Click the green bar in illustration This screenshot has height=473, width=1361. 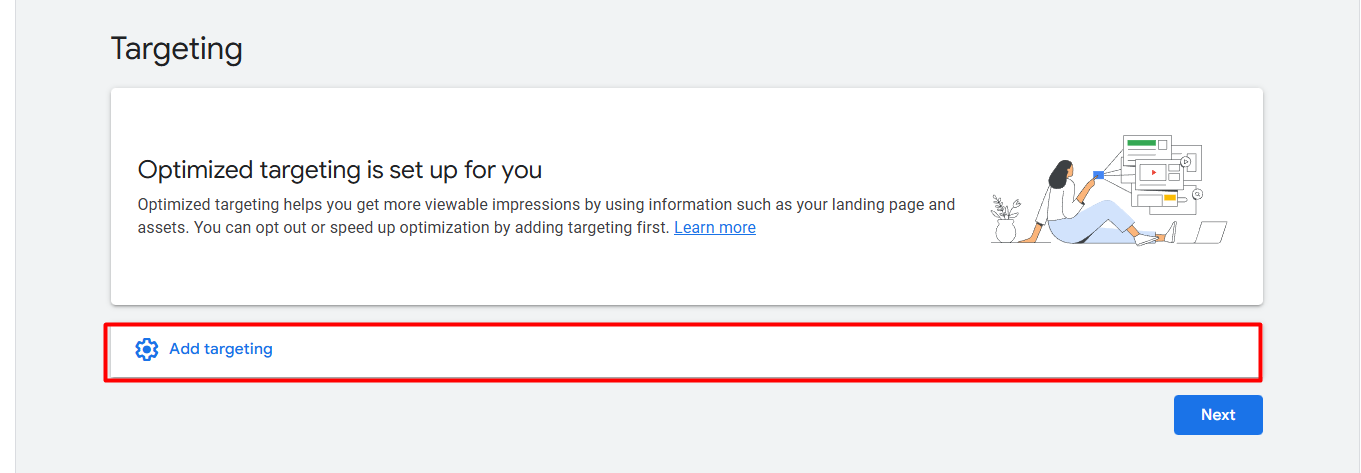[1141, 143]
